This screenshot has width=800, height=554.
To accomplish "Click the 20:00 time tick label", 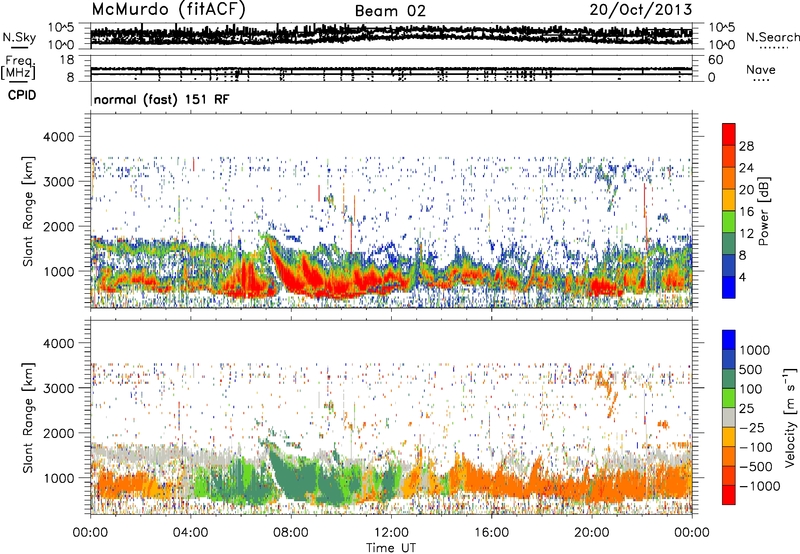I will [x=592, y=533].
